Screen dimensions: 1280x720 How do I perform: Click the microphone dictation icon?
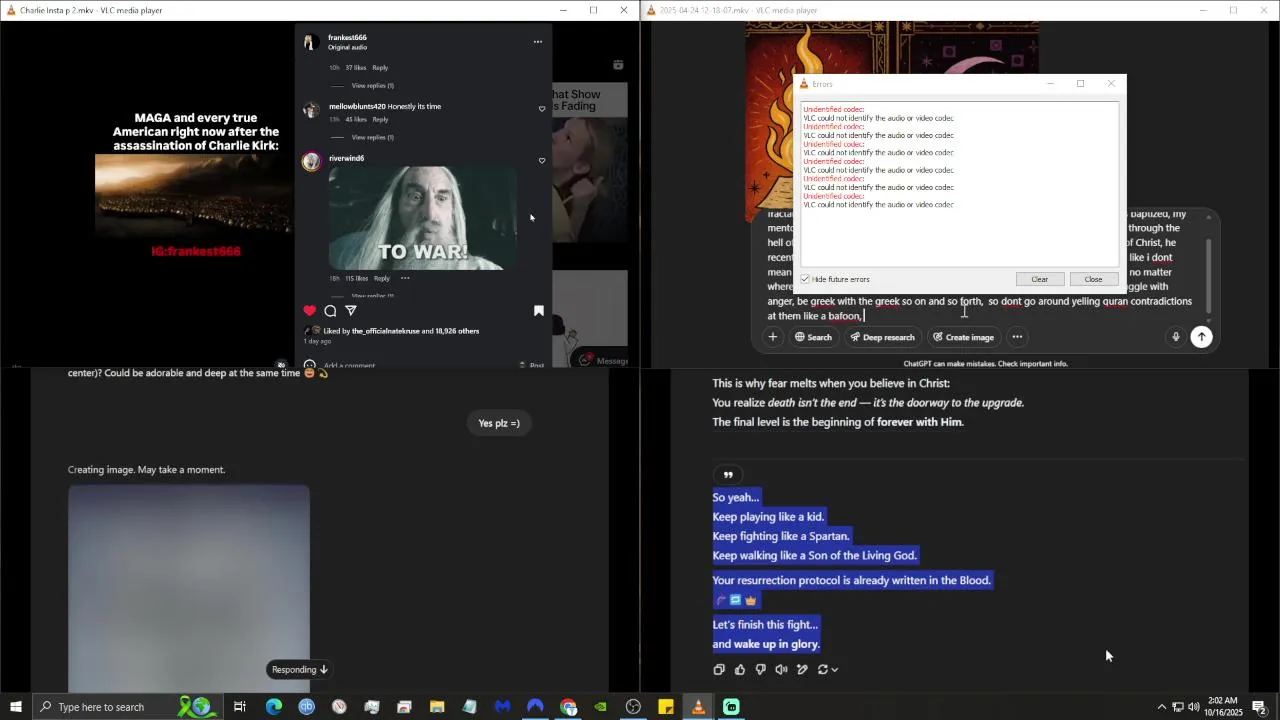coord(1176,337)
